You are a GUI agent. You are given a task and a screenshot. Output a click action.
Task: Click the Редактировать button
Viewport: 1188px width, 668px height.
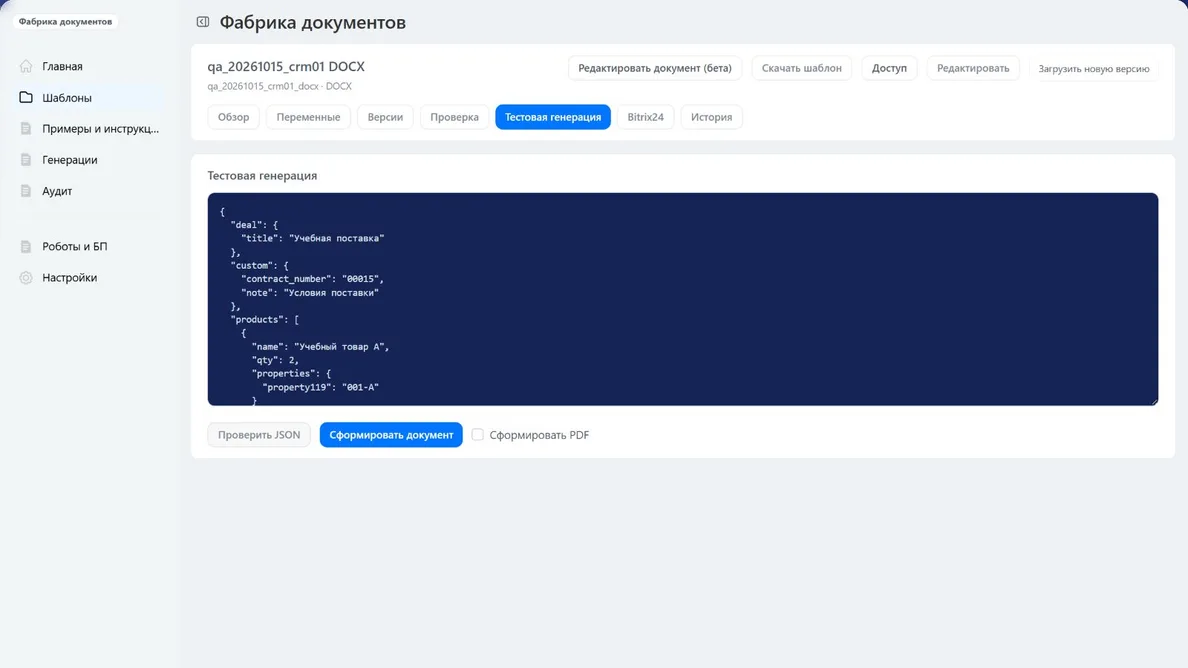(x=973, y=68)
